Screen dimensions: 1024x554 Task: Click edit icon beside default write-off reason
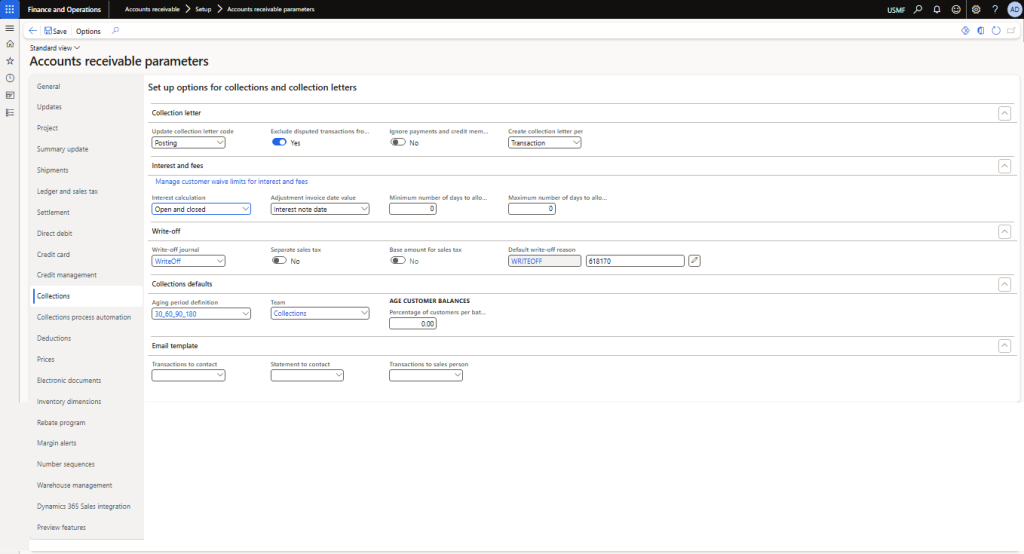695,261
